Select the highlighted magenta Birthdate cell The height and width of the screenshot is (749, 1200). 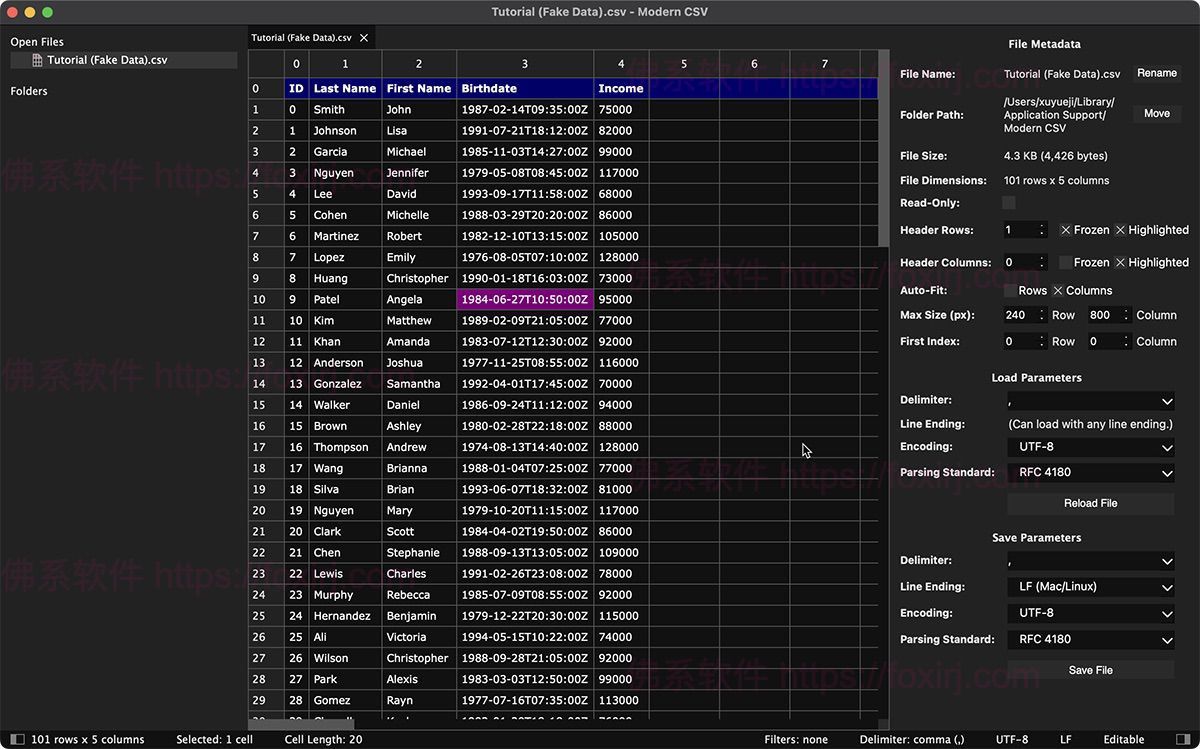click(524, 299)
